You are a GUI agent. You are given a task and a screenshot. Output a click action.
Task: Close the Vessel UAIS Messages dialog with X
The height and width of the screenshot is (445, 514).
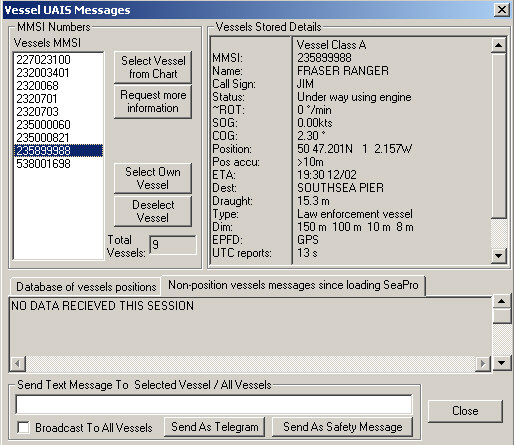502,10
